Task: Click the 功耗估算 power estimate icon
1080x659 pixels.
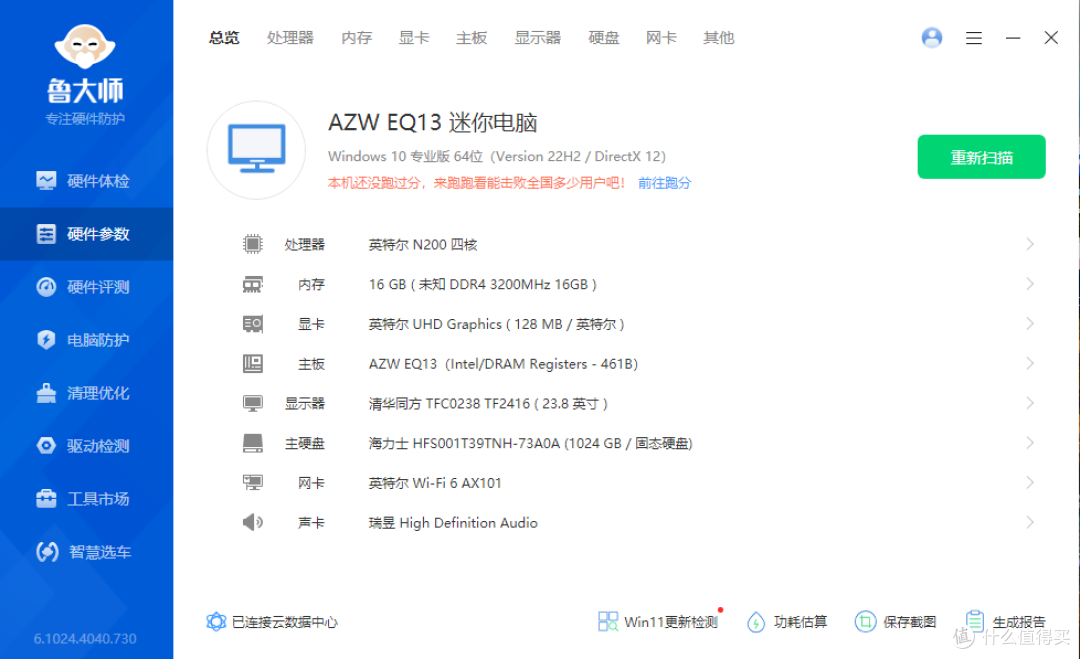Action: tap(756, 622)
